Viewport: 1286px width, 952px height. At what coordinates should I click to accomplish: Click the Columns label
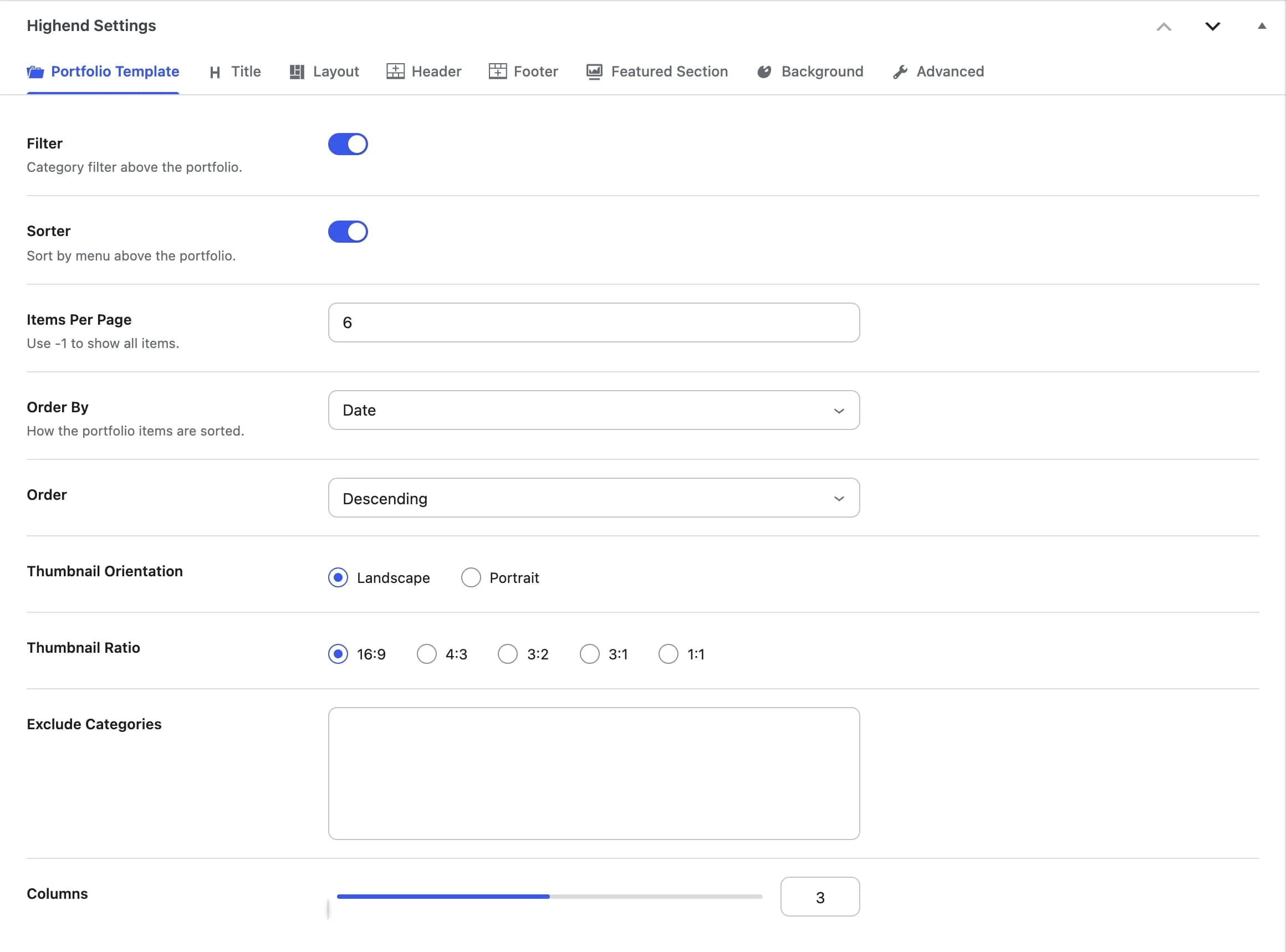pyautogui.click(x=57, y=894)
